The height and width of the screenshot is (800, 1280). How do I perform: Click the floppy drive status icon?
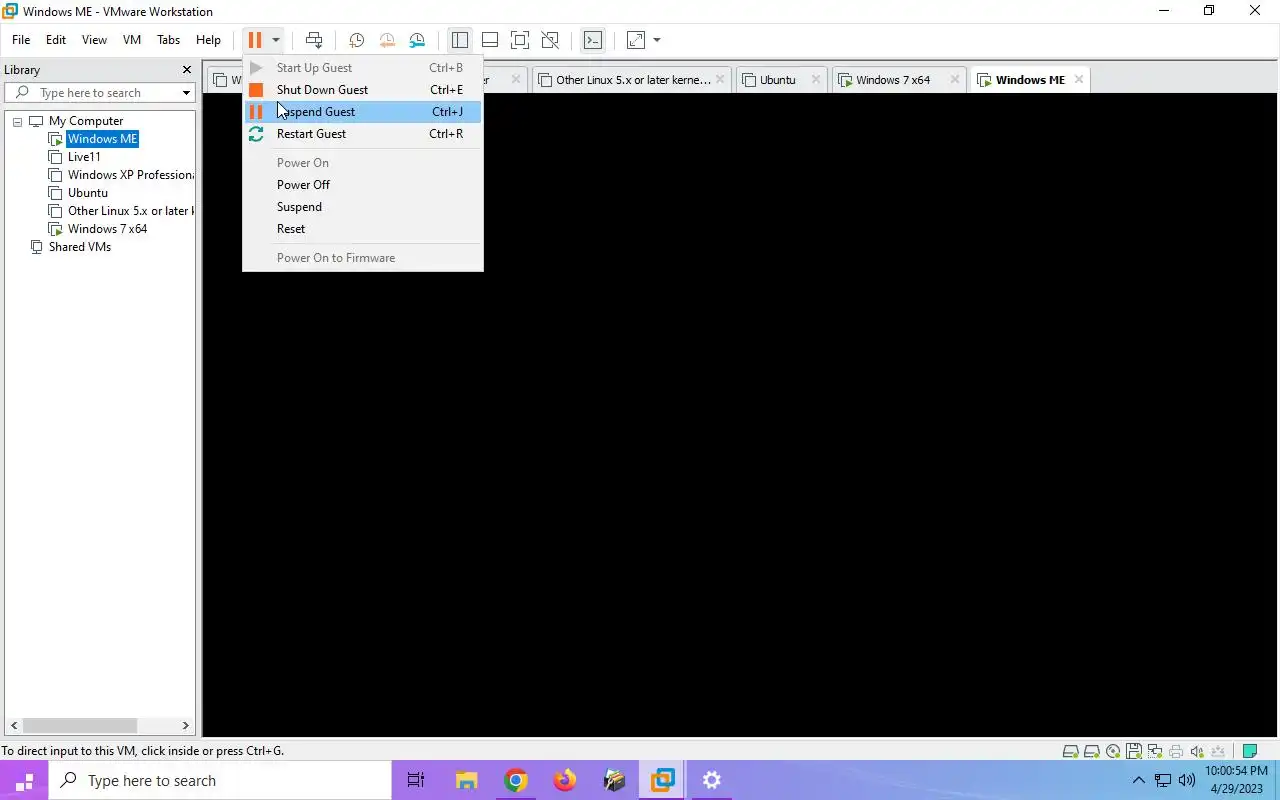(1133, 751)
